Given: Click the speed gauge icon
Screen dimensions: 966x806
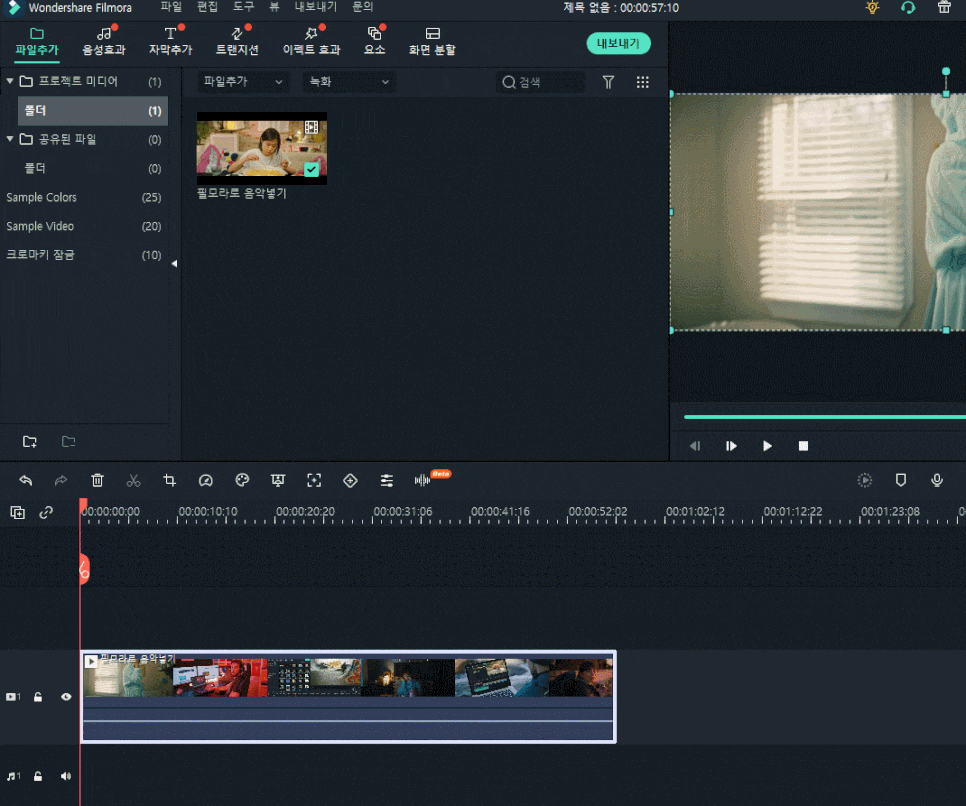Looking at the screenshot, I should pos(206,481).
